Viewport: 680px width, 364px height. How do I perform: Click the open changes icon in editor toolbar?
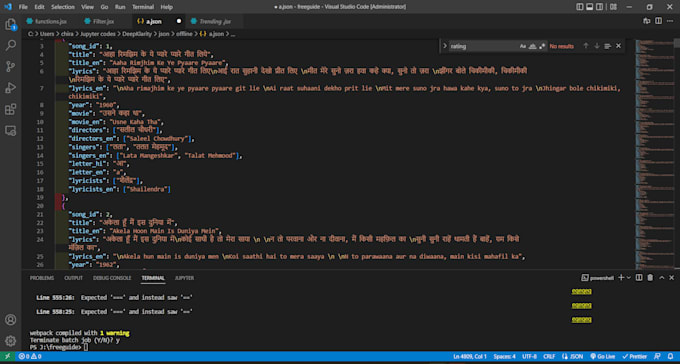(647, 21)
